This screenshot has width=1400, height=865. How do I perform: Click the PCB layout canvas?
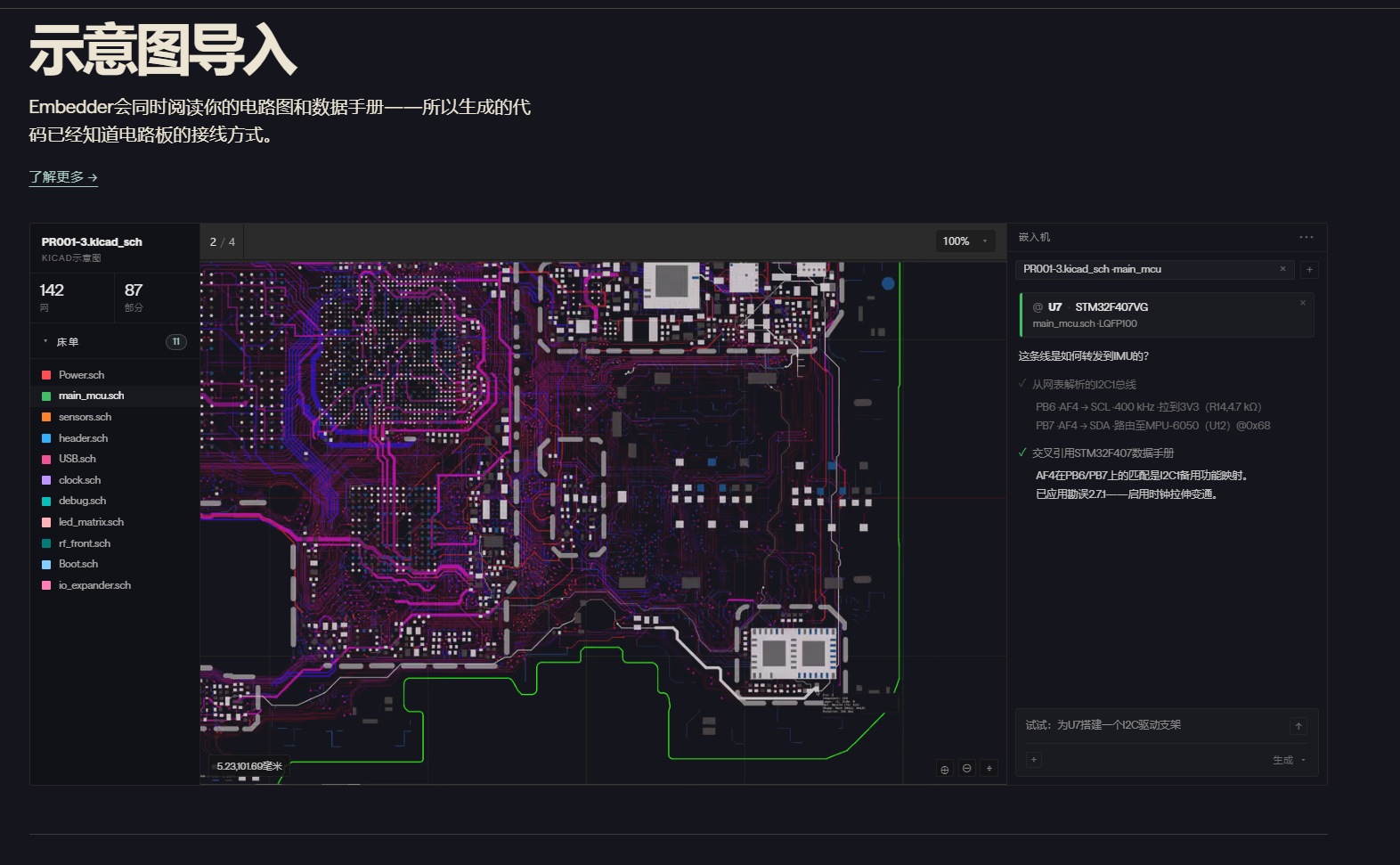pos(603,523)
